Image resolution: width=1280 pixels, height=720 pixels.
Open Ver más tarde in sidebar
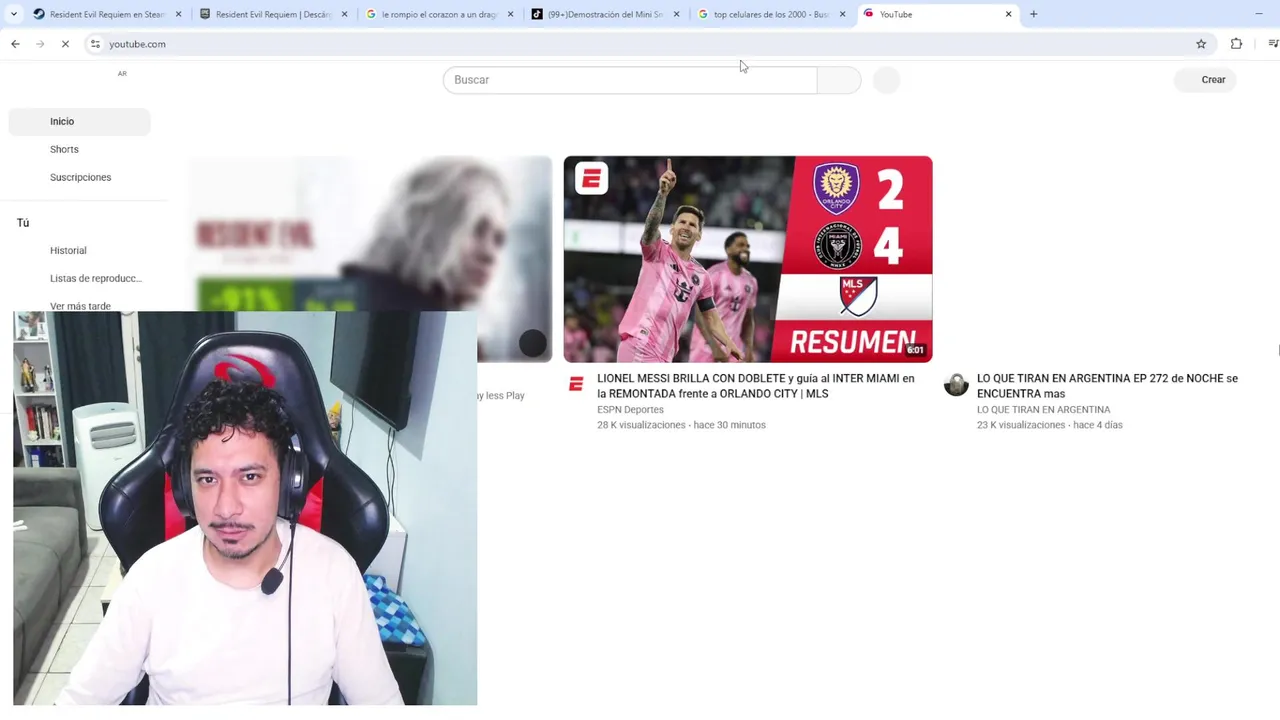coord(79,306)
